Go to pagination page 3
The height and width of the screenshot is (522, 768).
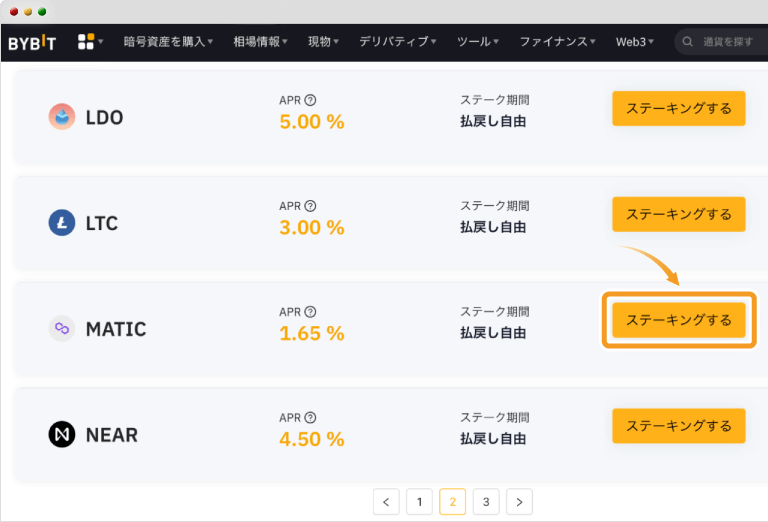(486, 502)
